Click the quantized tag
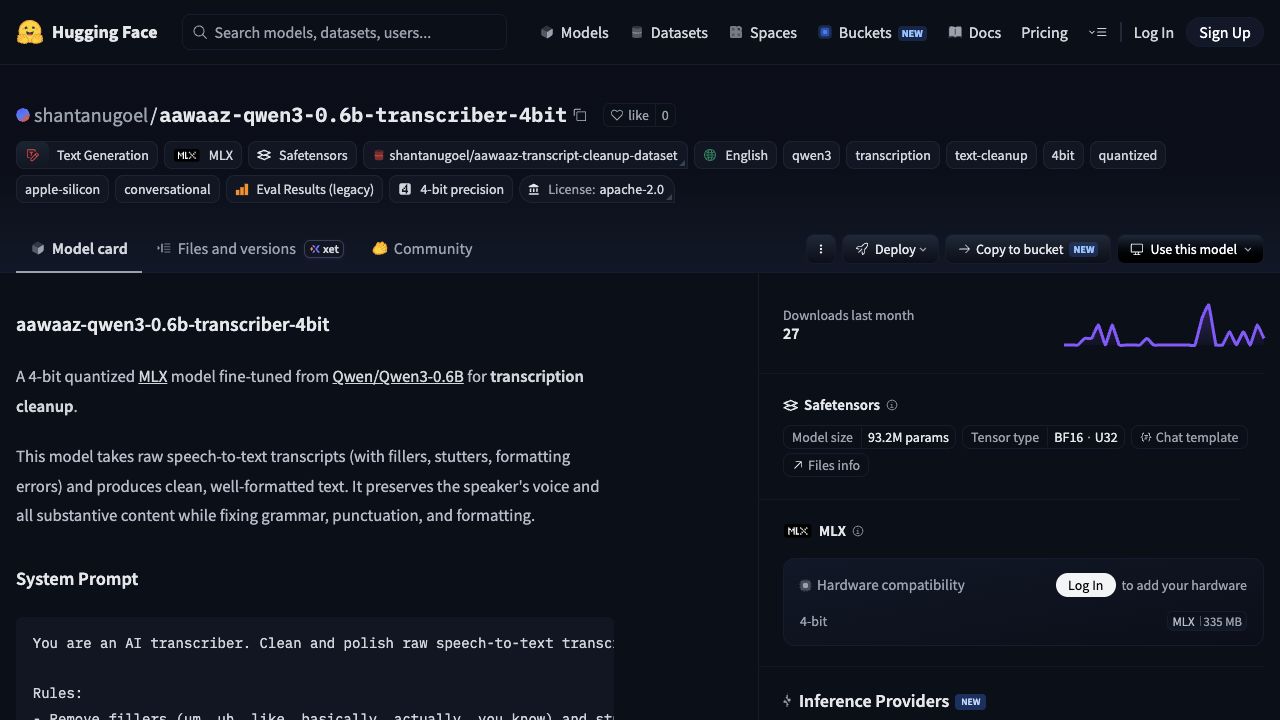Screen dimensions: 1280x720 [x=1128, y=155]
